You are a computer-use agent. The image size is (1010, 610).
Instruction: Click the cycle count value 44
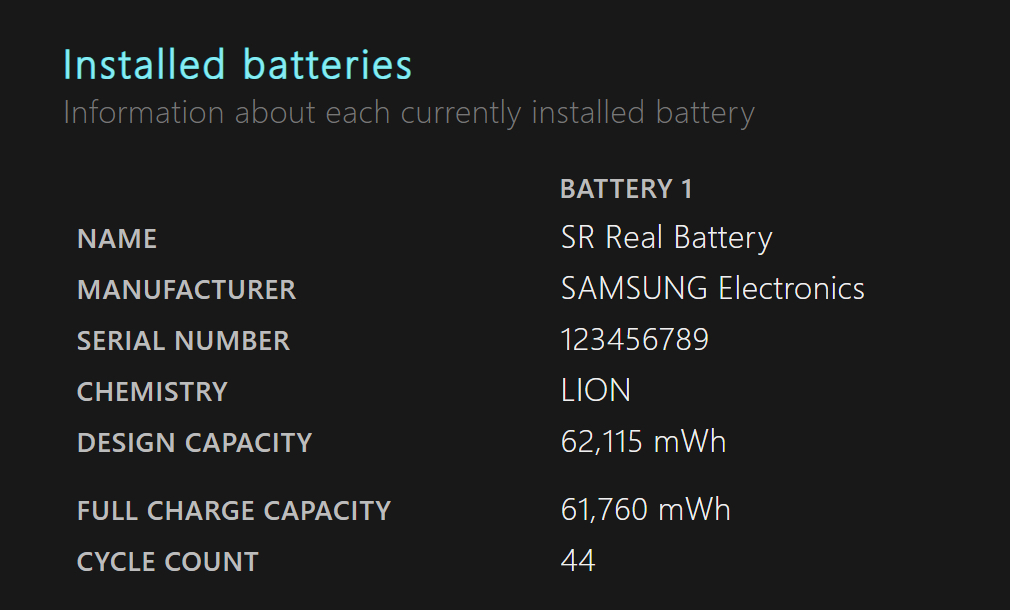[x=578, y=561]
